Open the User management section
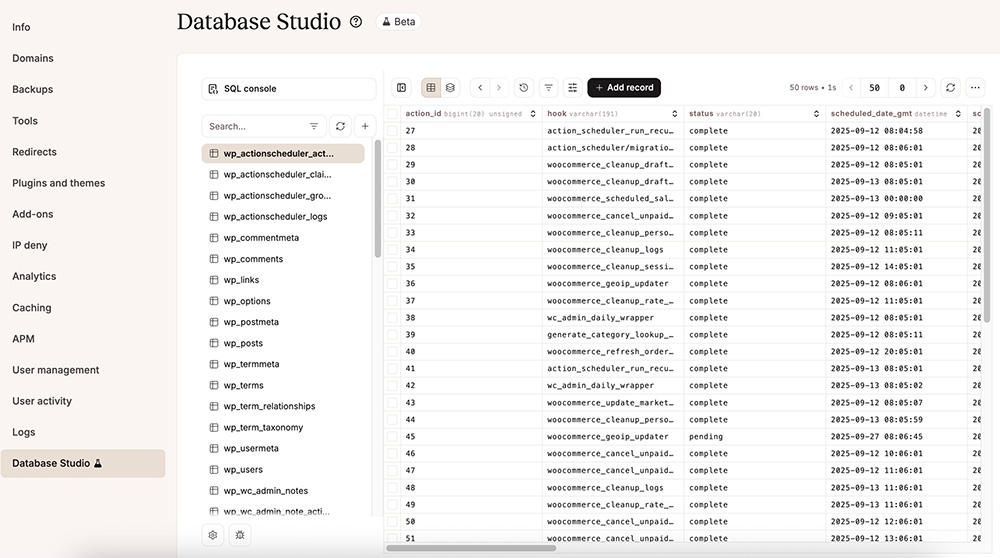Viewport: 1000px width, 558px height. 55,370
